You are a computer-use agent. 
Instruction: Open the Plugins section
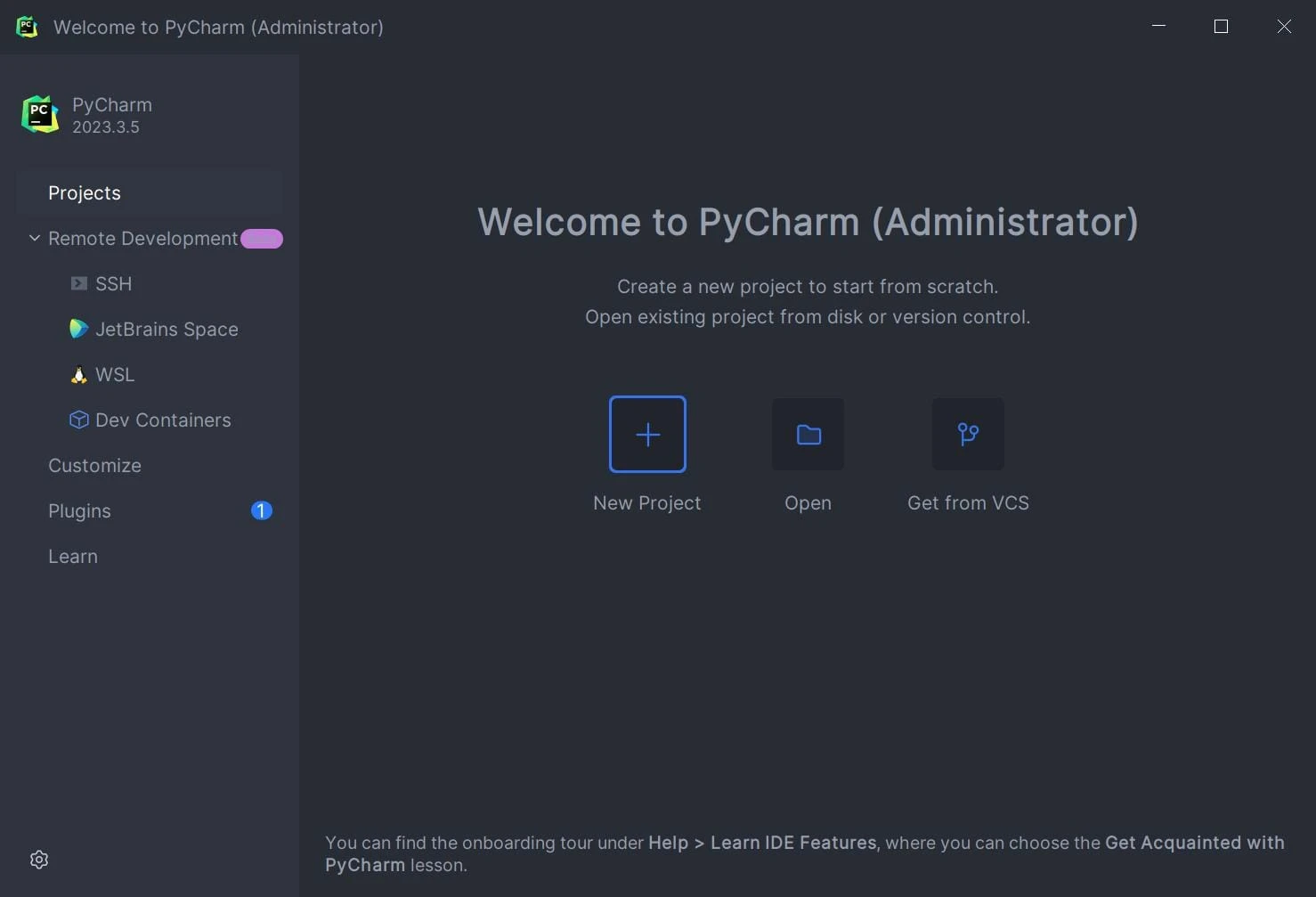(x=79, y=510)
